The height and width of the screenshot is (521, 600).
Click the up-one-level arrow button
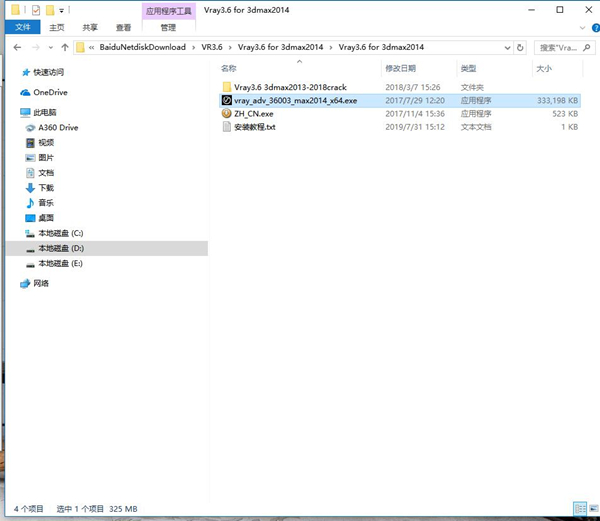[65, 47]
